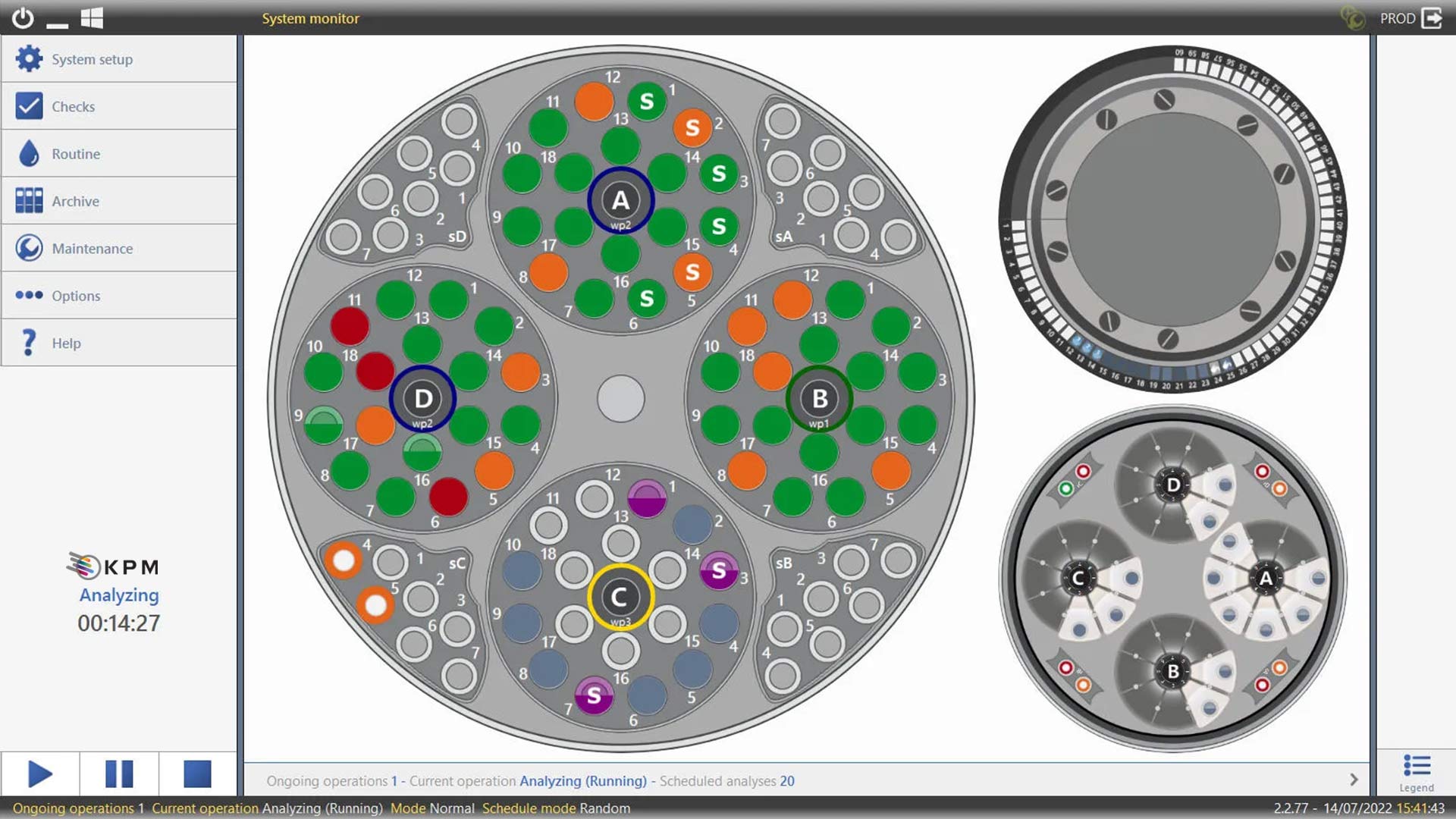Click red sample at position 10 in rack D

tap(350, 326)
